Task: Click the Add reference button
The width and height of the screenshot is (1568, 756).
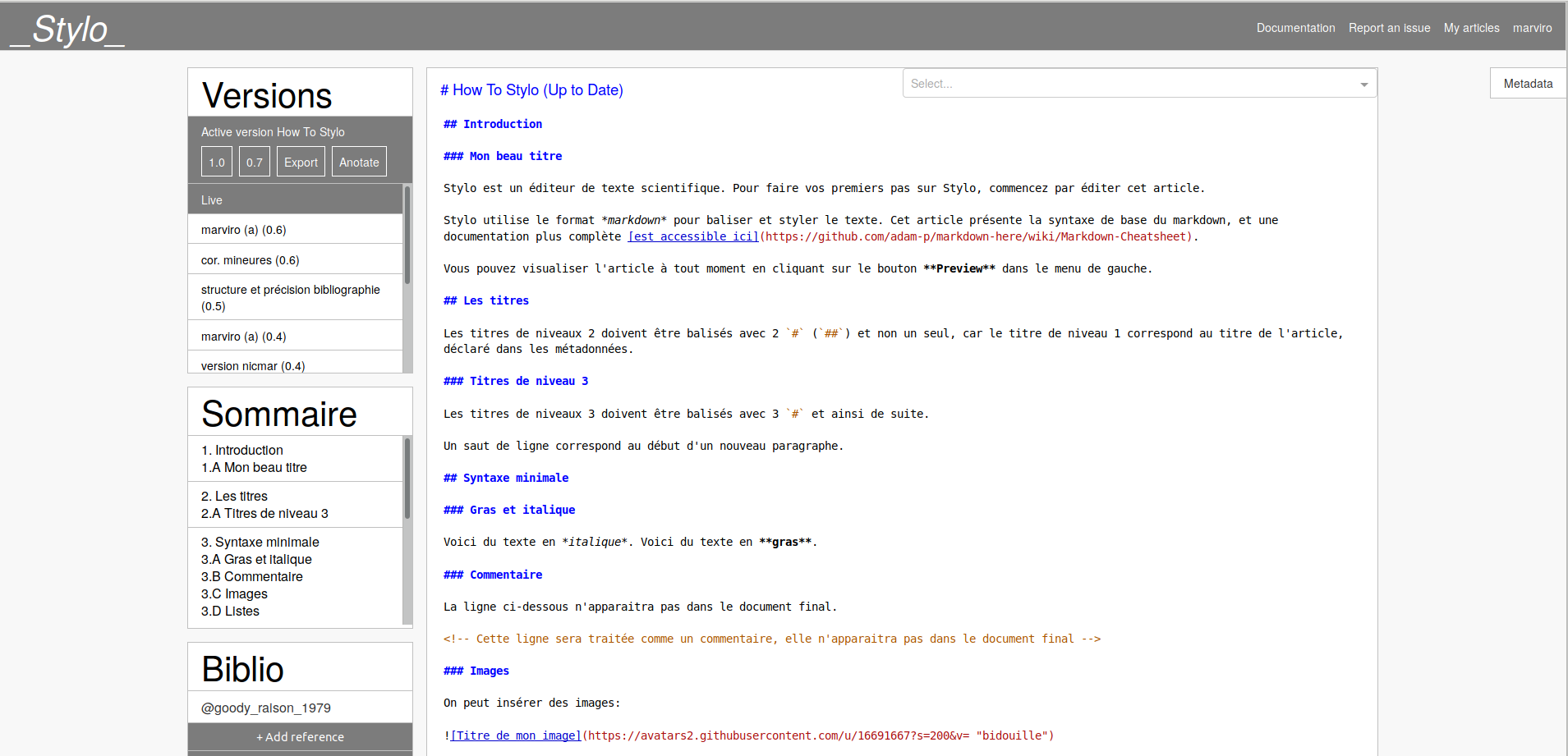Action: point(300,736)
